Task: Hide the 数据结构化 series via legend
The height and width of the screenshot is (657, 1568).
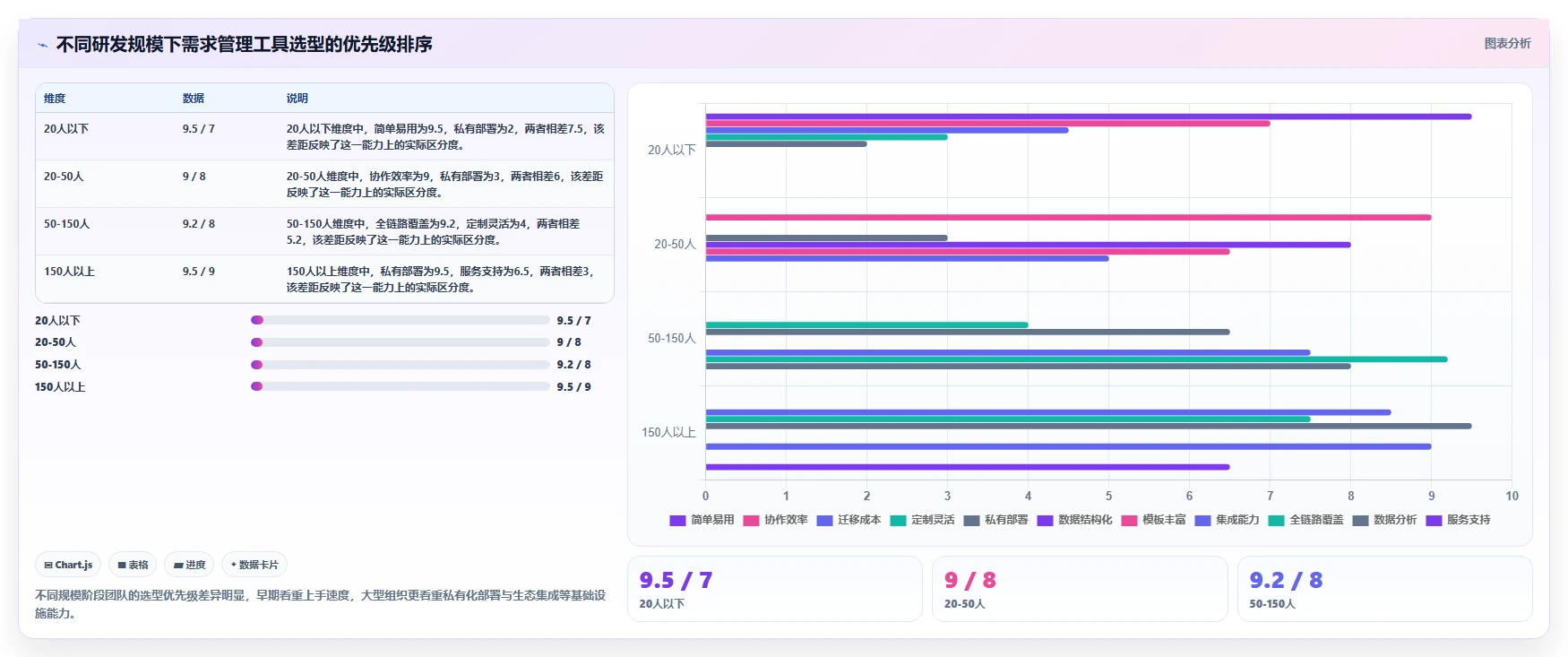Action: coord(1074,520)
